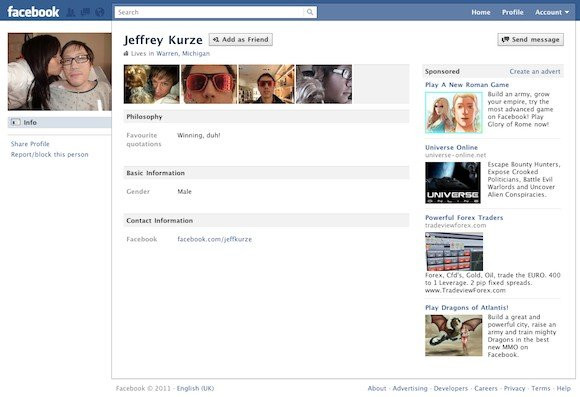Click Add as Friend button
Viewport: 580px width, 397px height.
click(x=240, y=39)
